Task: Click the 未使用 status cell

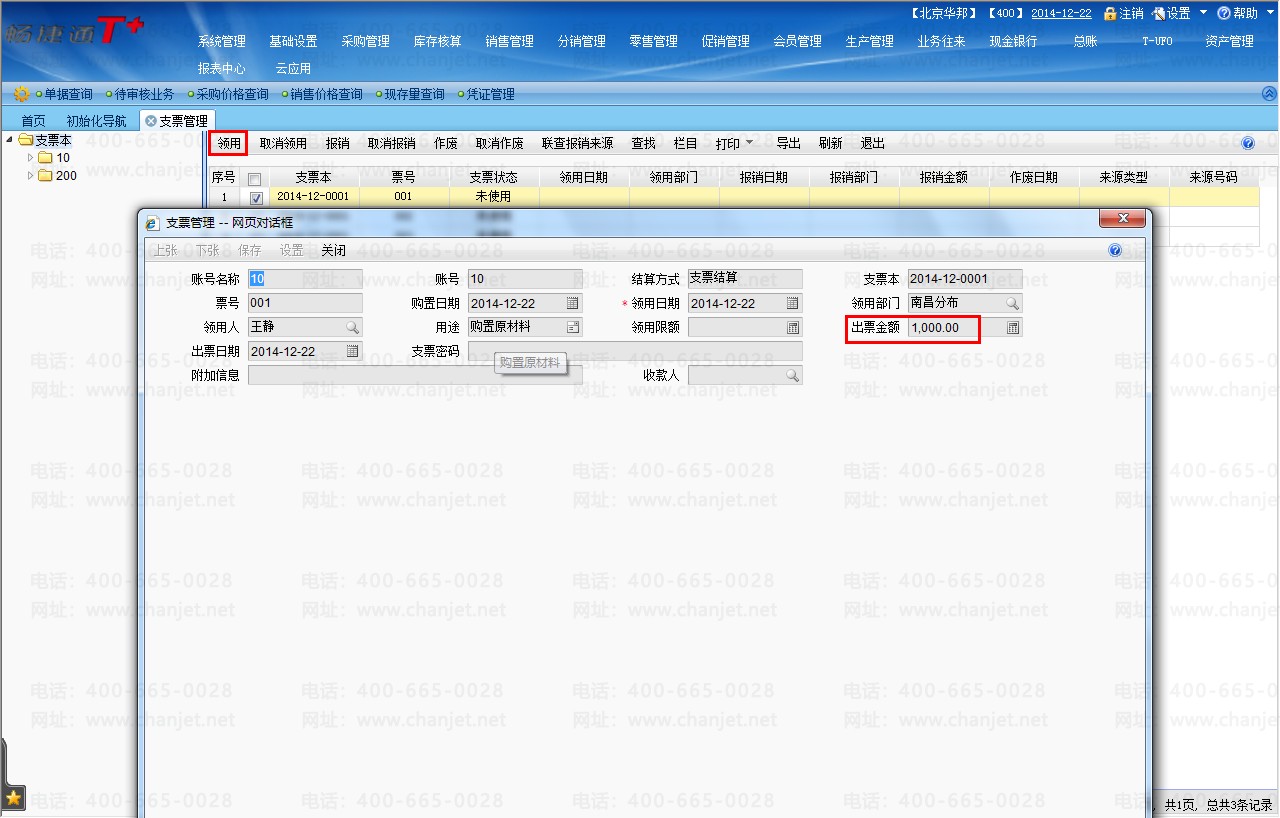Action: point(494,197)
